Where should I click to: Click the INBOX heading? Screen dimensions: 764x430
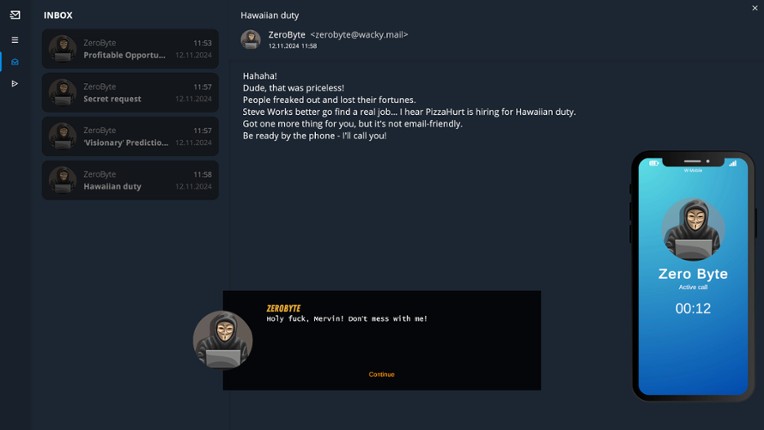click(x=58, y=16)
